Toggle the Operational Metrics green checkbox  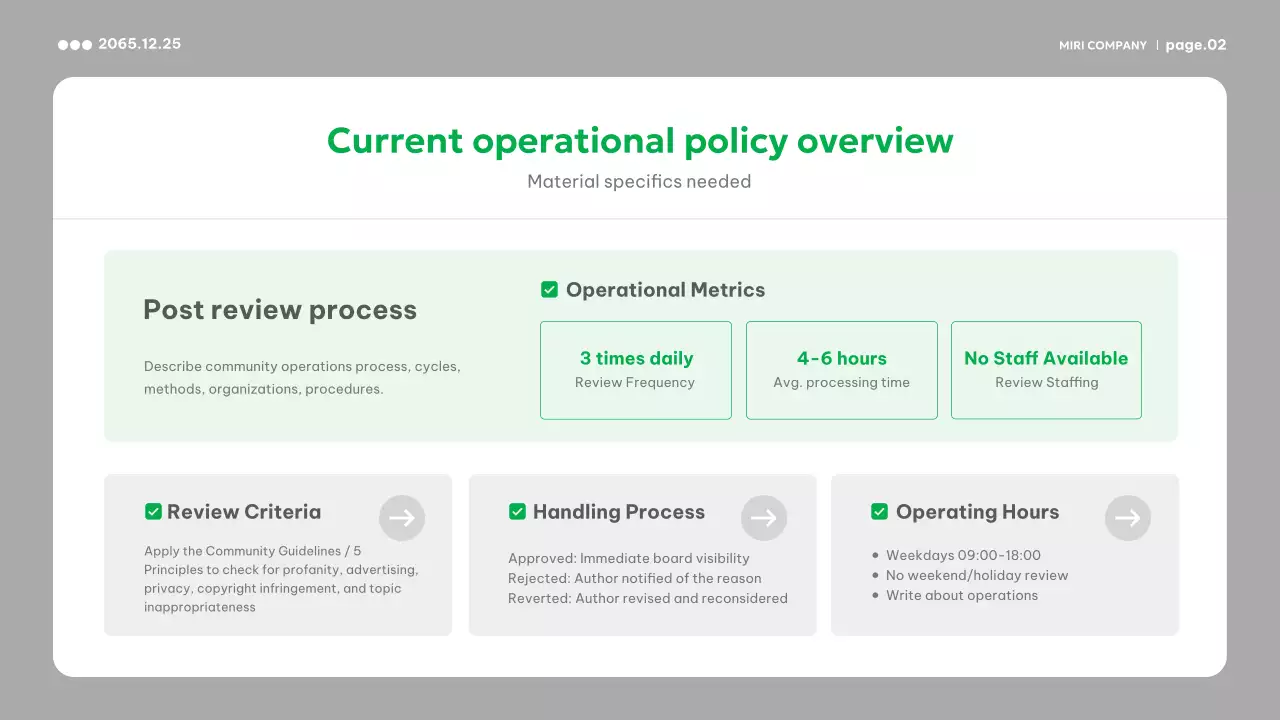[549, 290]
